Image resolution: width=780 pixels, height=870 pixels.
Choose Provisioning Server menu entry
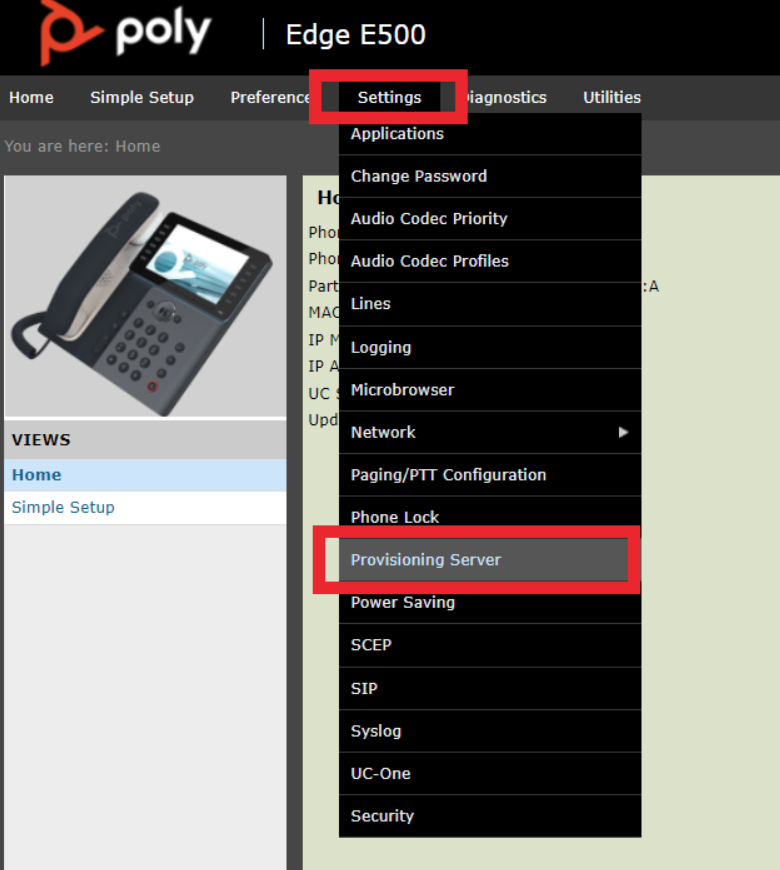490,560
